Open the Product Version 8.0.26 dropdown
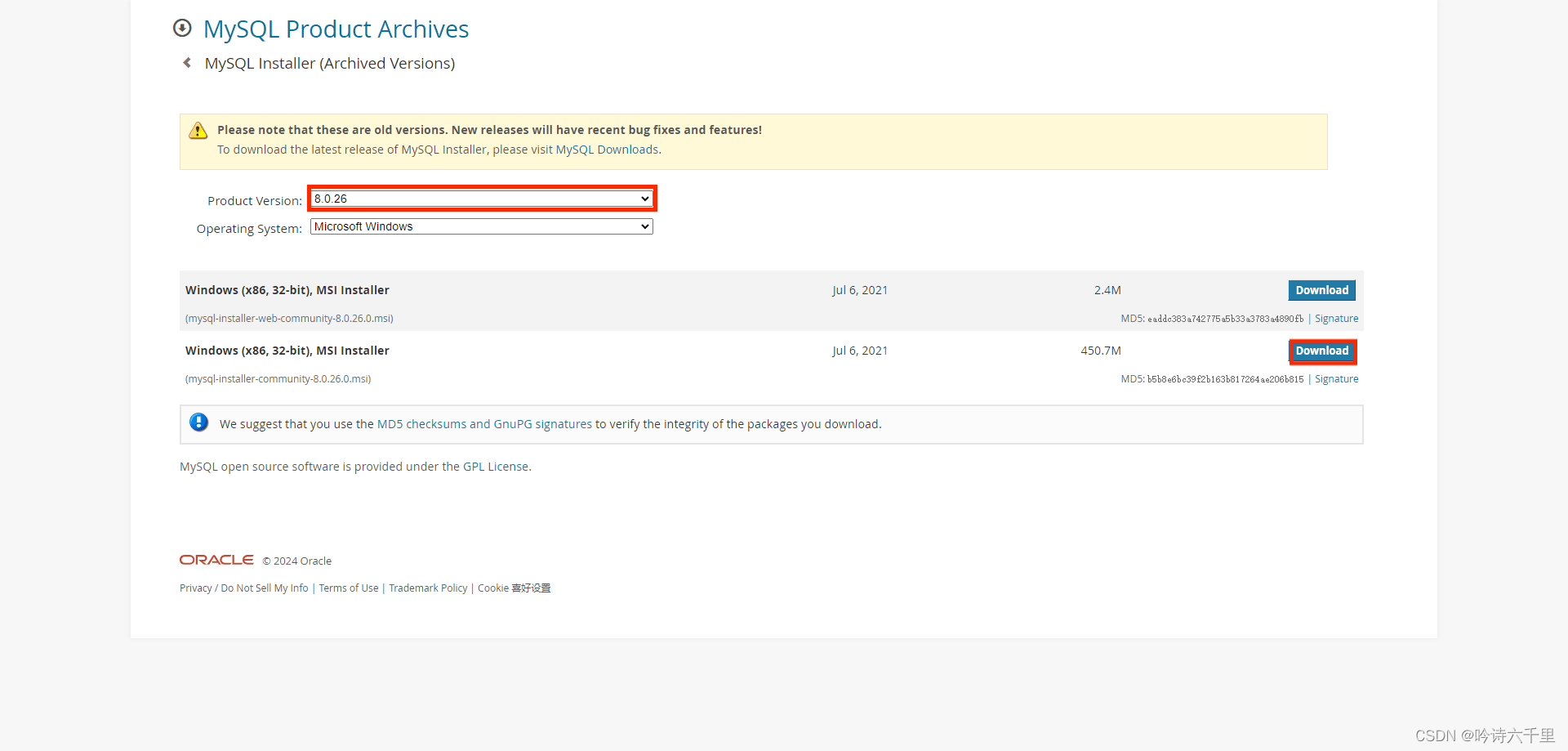The width and height of the screenshot is (1568, 751). coord(482,199)
